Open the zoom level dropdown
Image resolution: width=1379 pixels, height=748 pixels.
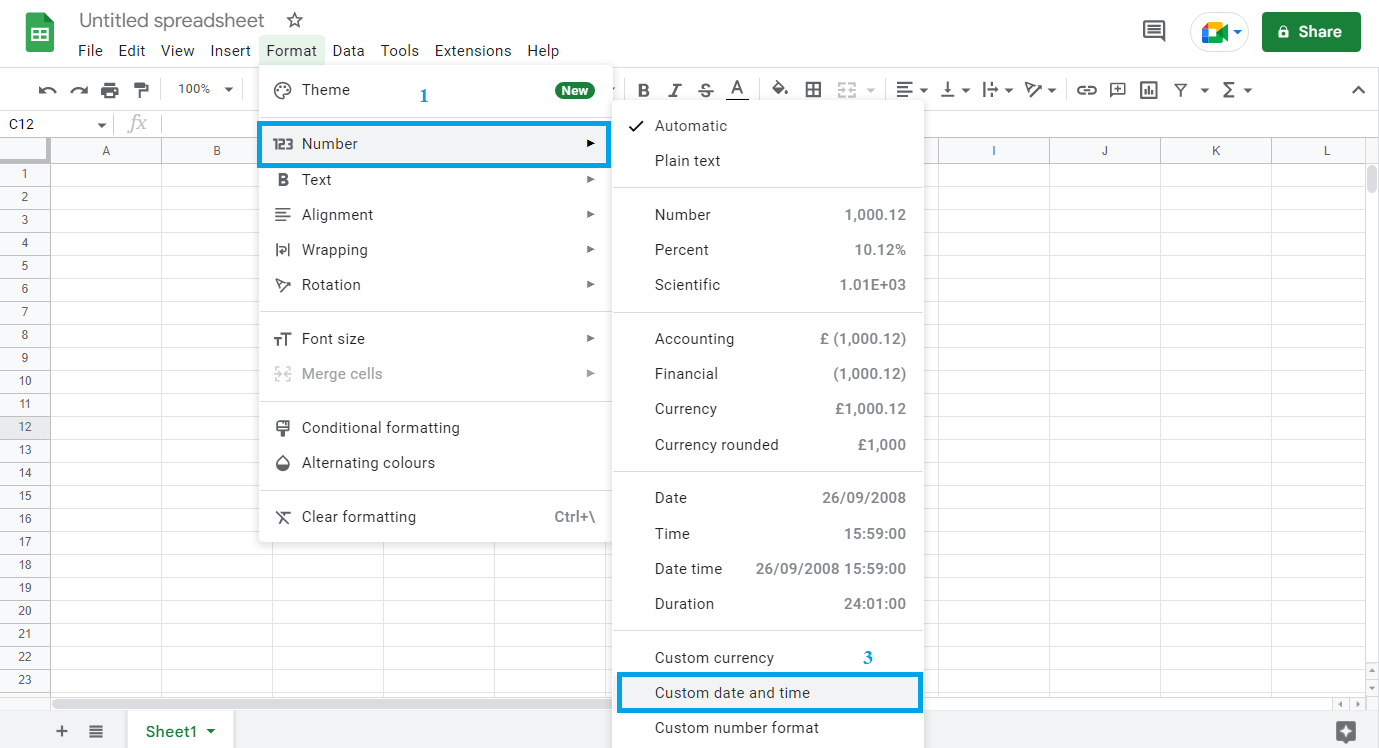[x=203, y=89]
